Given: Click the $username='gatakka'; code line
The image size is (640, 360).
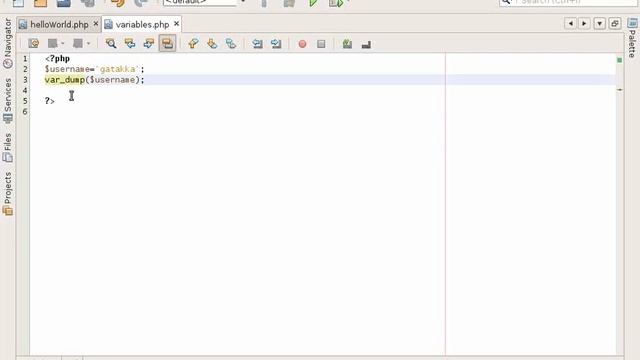Looking at the screenshot, I should 95,69.
